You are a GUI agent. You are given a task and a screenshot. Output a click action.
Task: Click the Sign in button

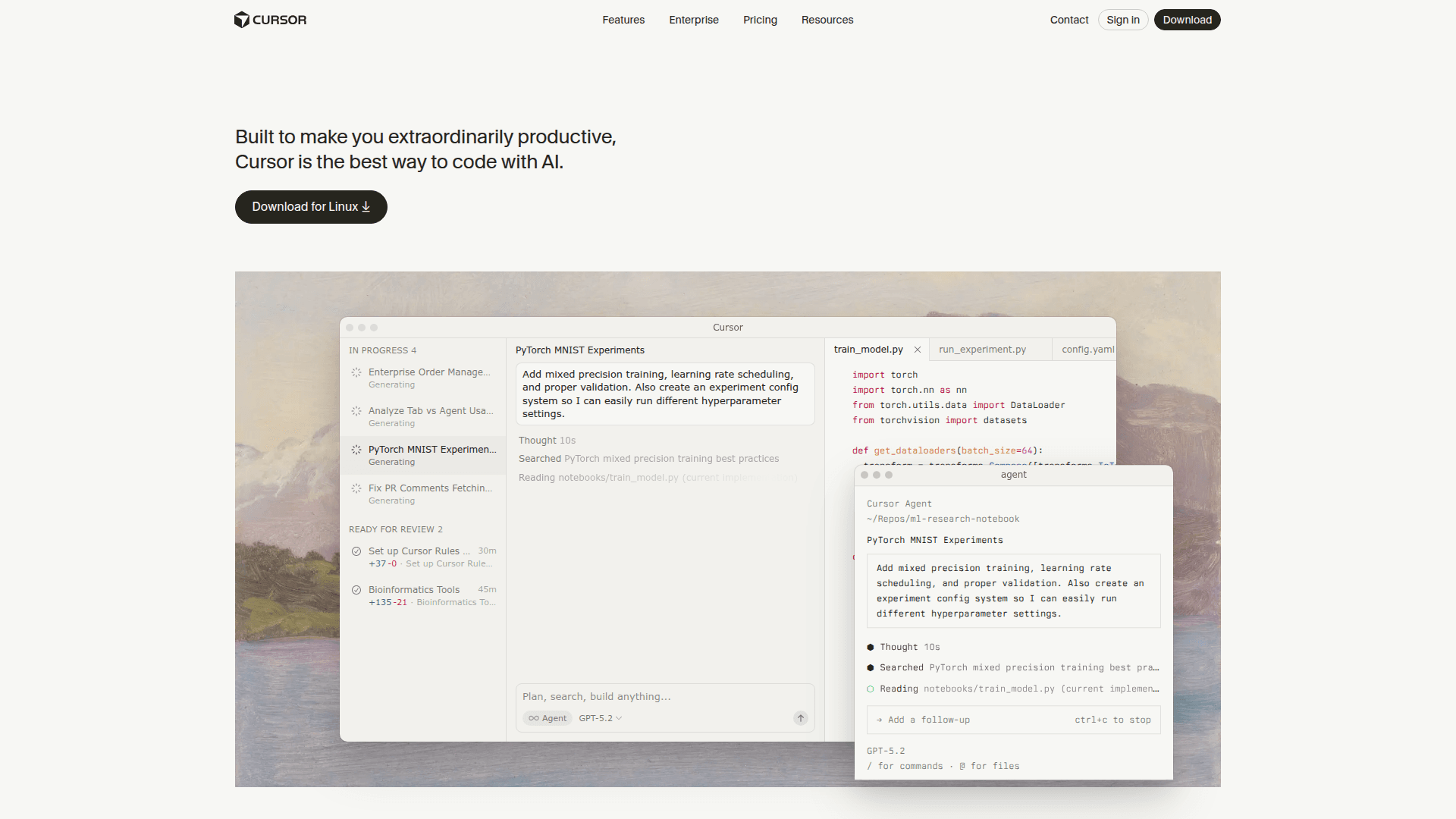[1122, 20]
